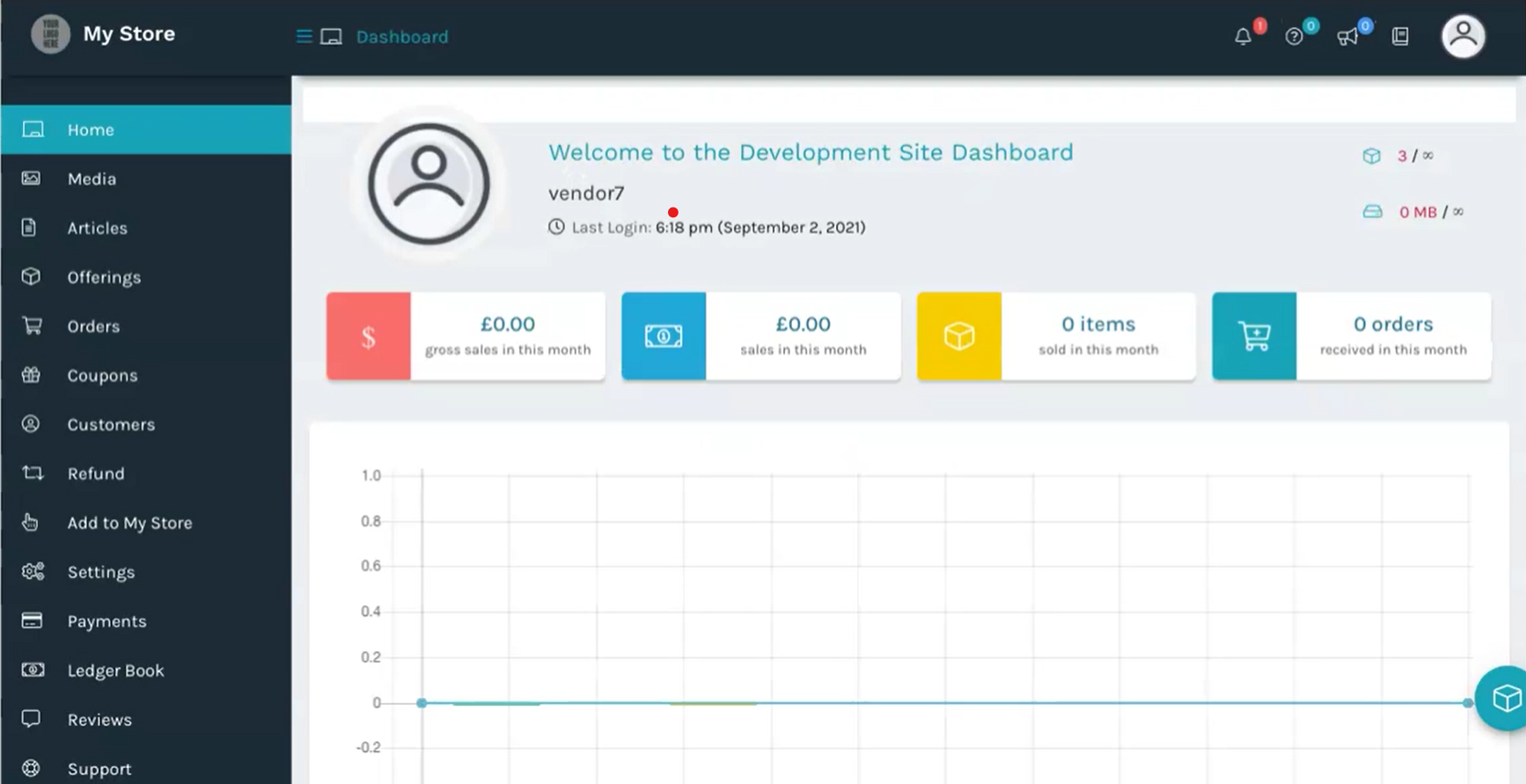Open the orders received in this month card
This screenshot has width=1526, height=784.
coord(1352,336)
